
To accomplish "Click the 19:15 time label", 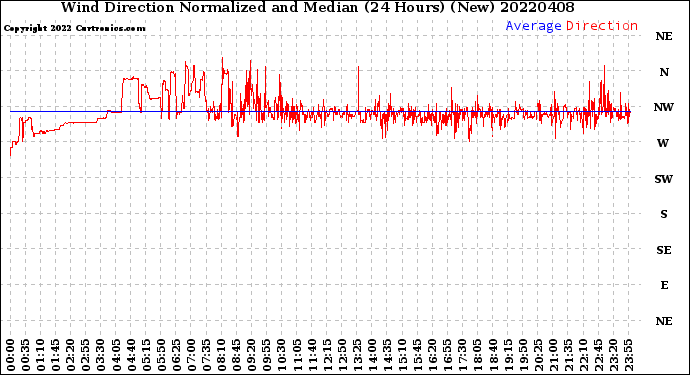I will pyautogui.click(x=508, y=355).
